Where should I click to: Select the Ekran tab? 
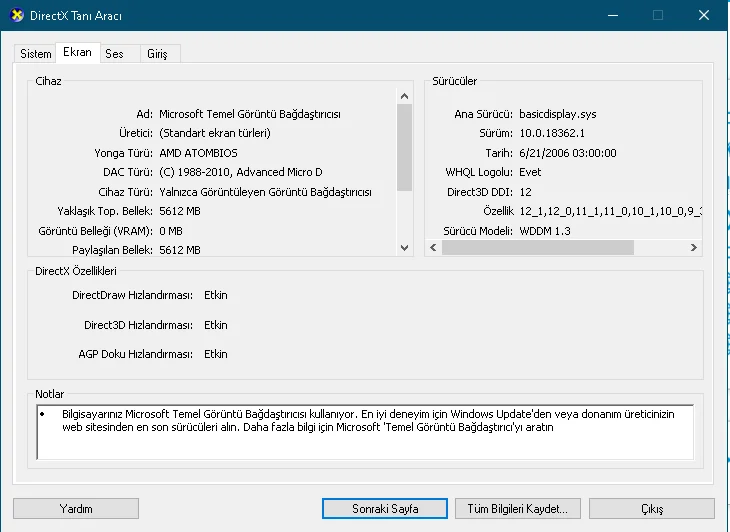pos(77,52)
